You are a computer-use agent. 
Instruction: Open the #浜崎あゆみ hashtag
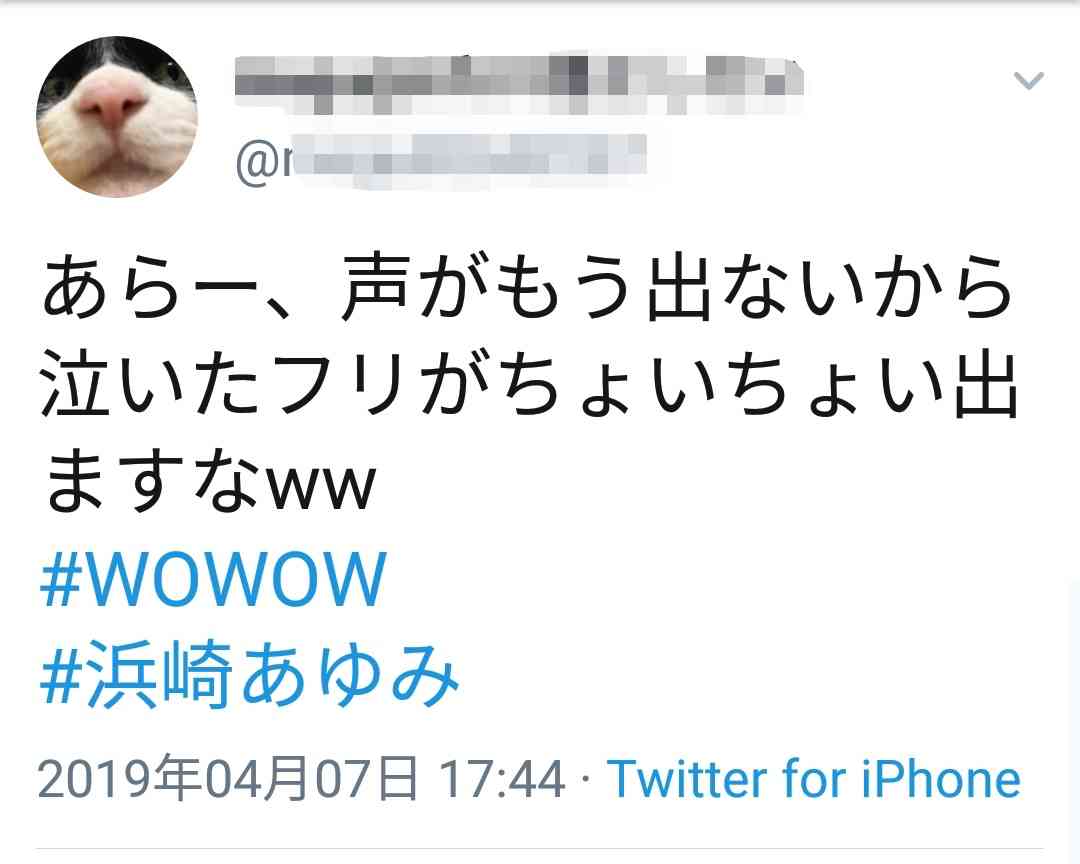(x=249, y=674)
